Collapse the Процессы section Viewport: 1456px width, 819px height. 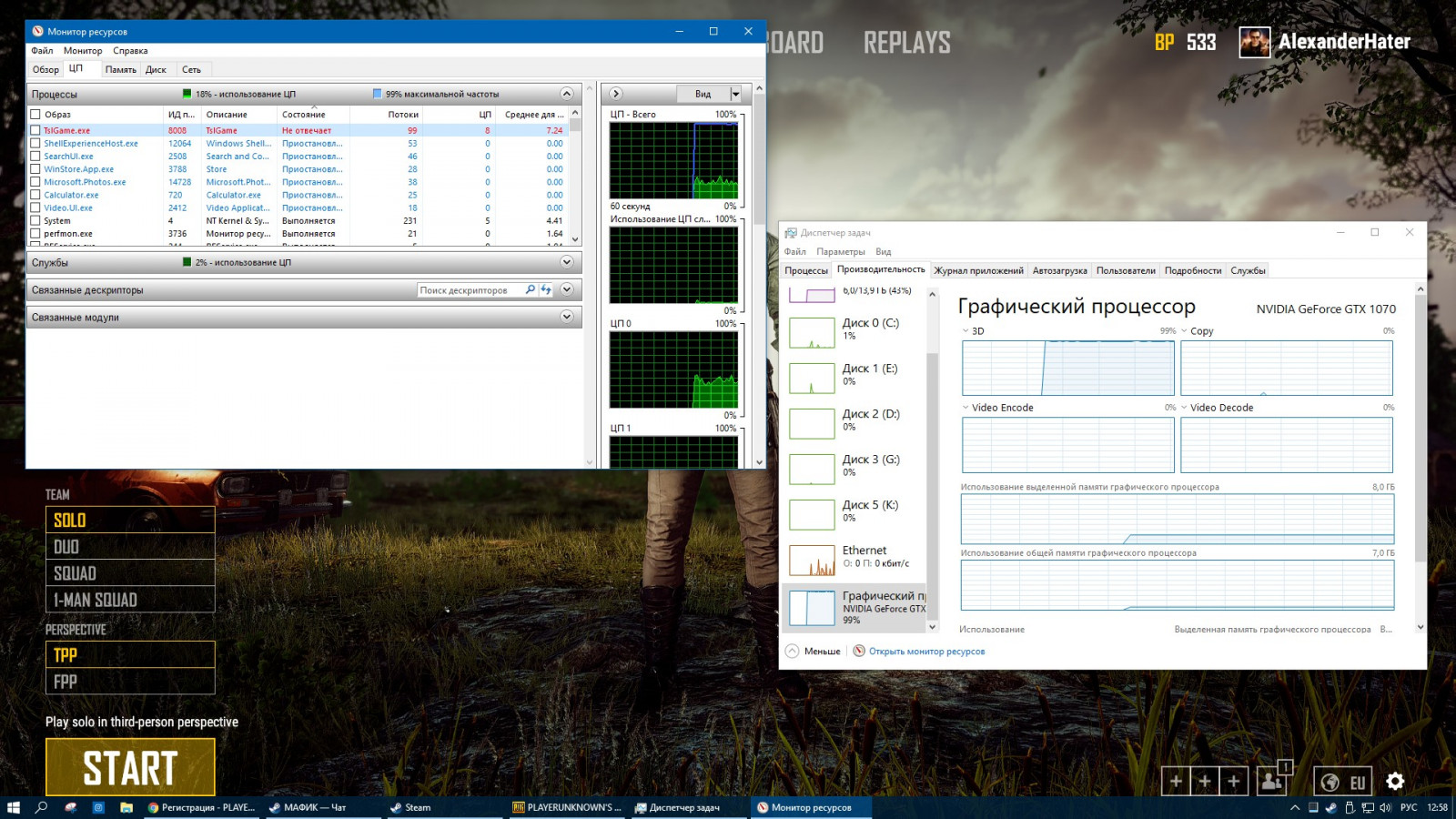(566, 94)
